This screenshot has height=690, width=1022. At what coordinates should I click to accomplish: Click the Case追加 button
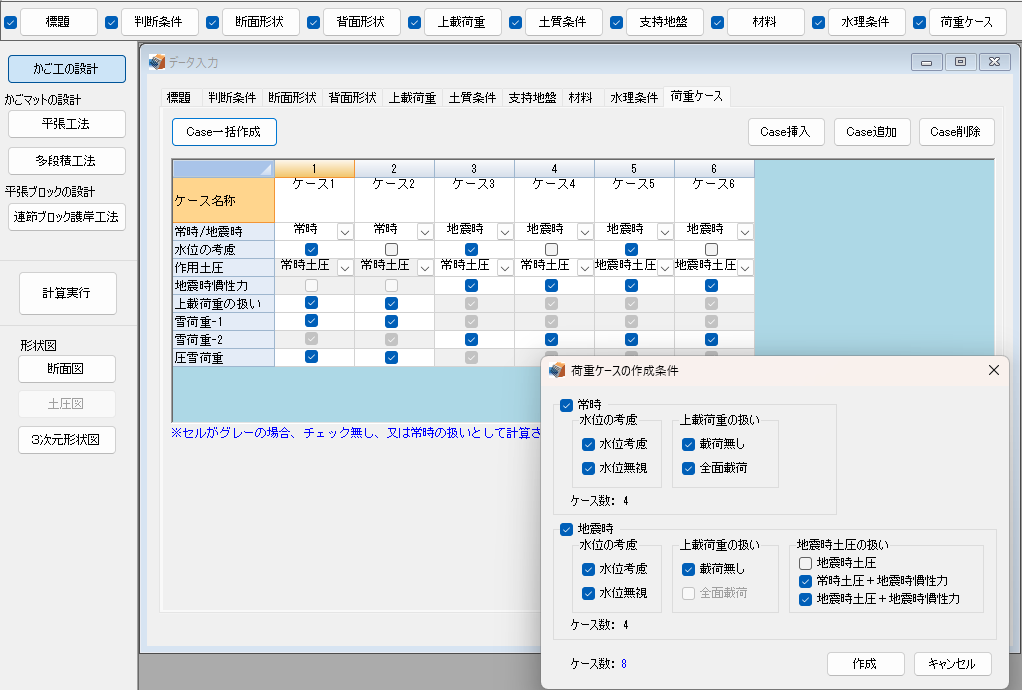pyautogui.click(x=872, y=132)
